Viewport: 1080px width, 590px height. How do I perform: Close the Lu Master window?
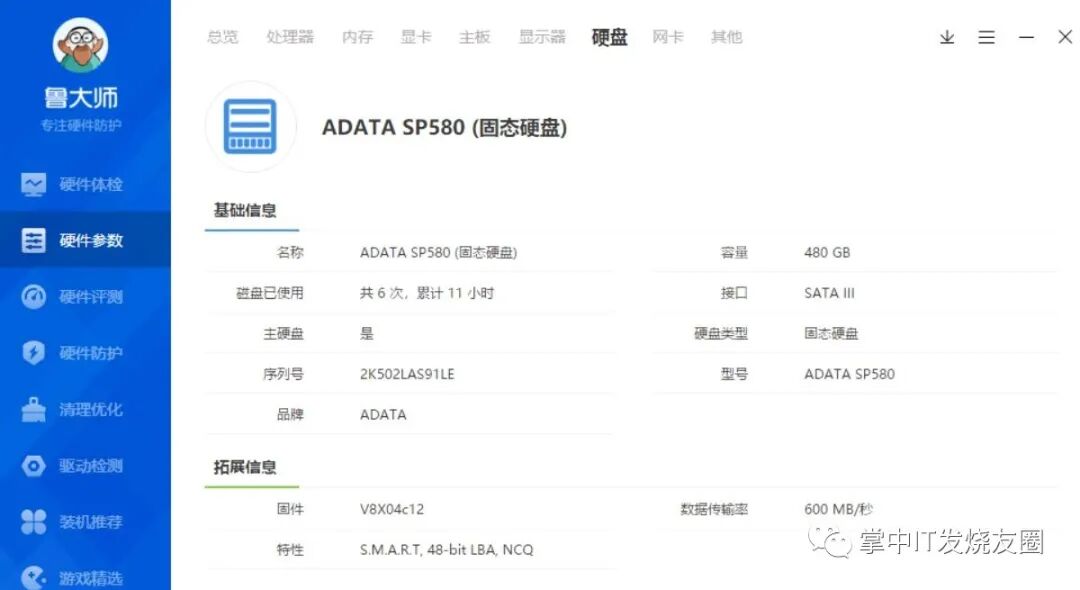(x=1065, y=37)
